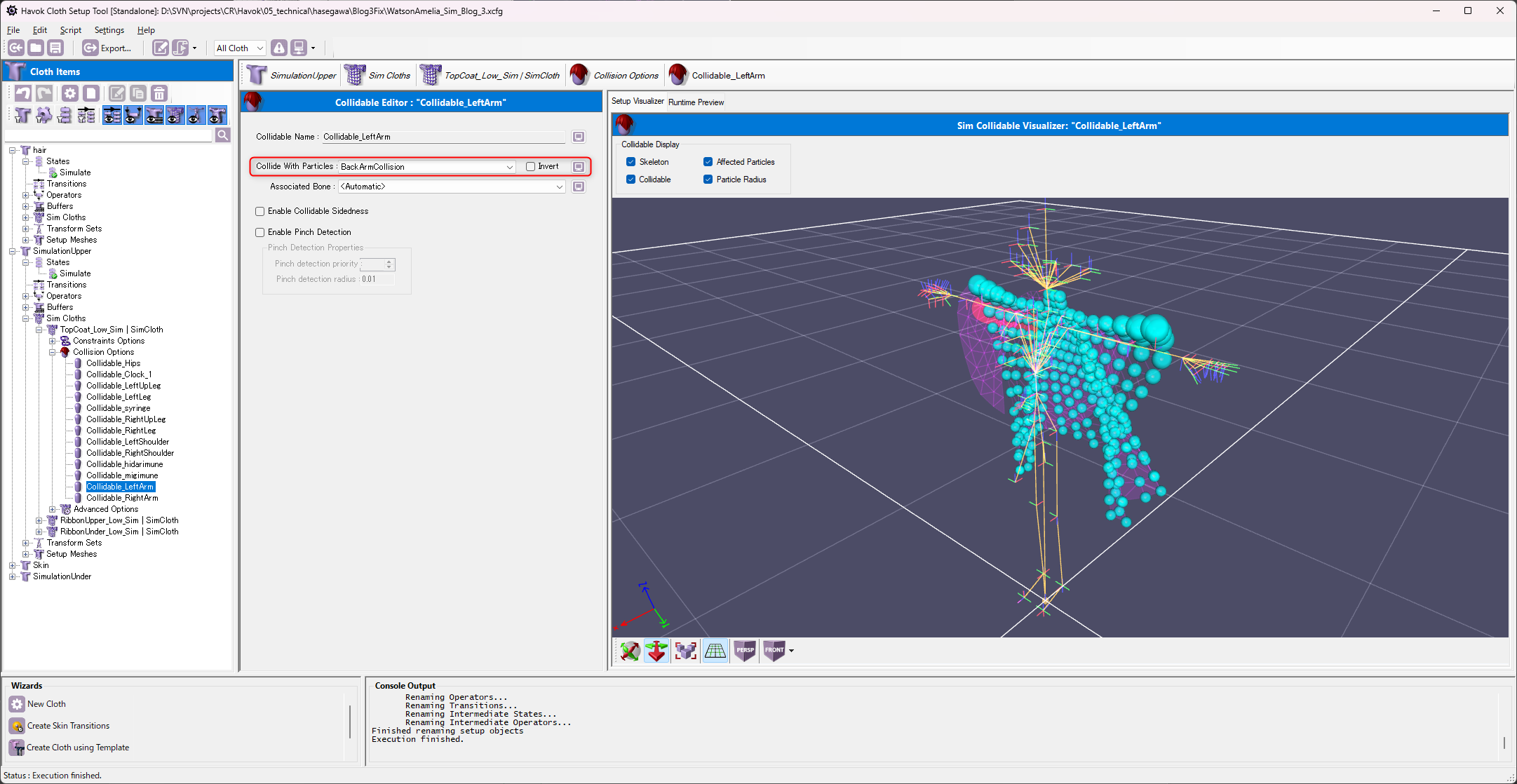The image size is (1517, 784).
Task: Click the orbit camera sphere icon
Action: [630, 651]
